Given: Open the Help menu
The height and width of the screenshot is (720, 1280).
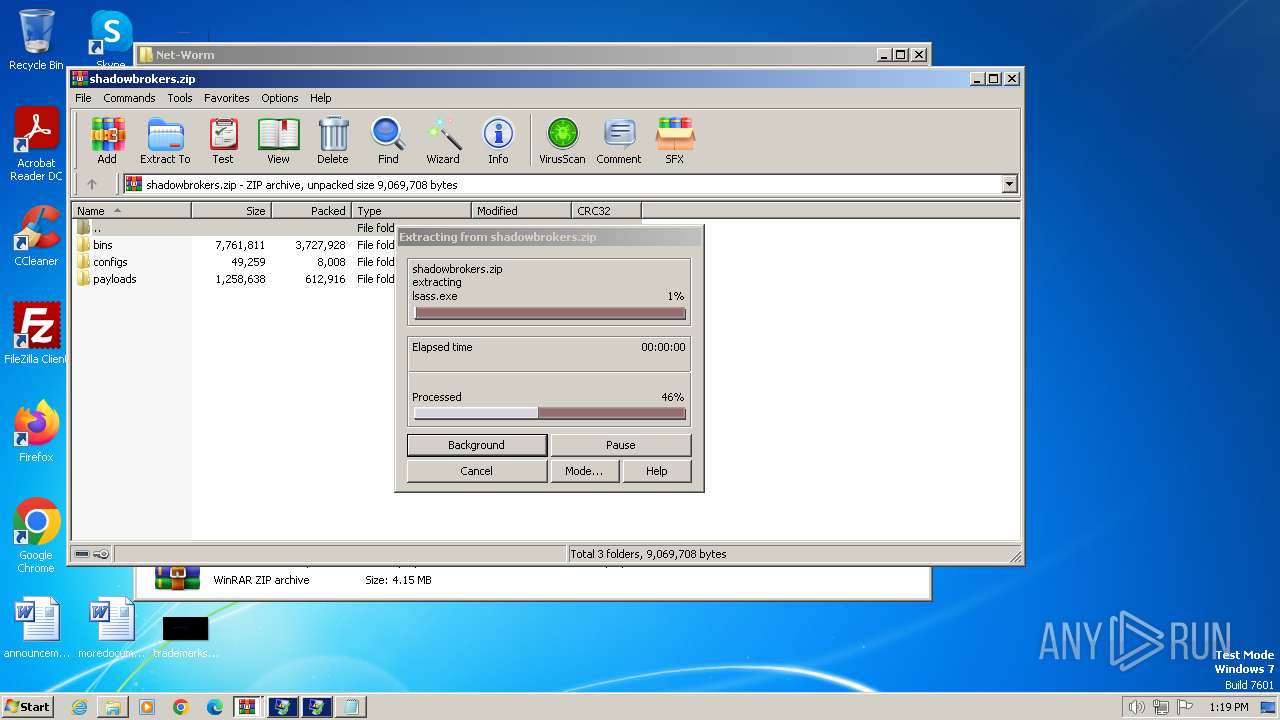Looking at the screenshot, I should (x=321, y=98).
